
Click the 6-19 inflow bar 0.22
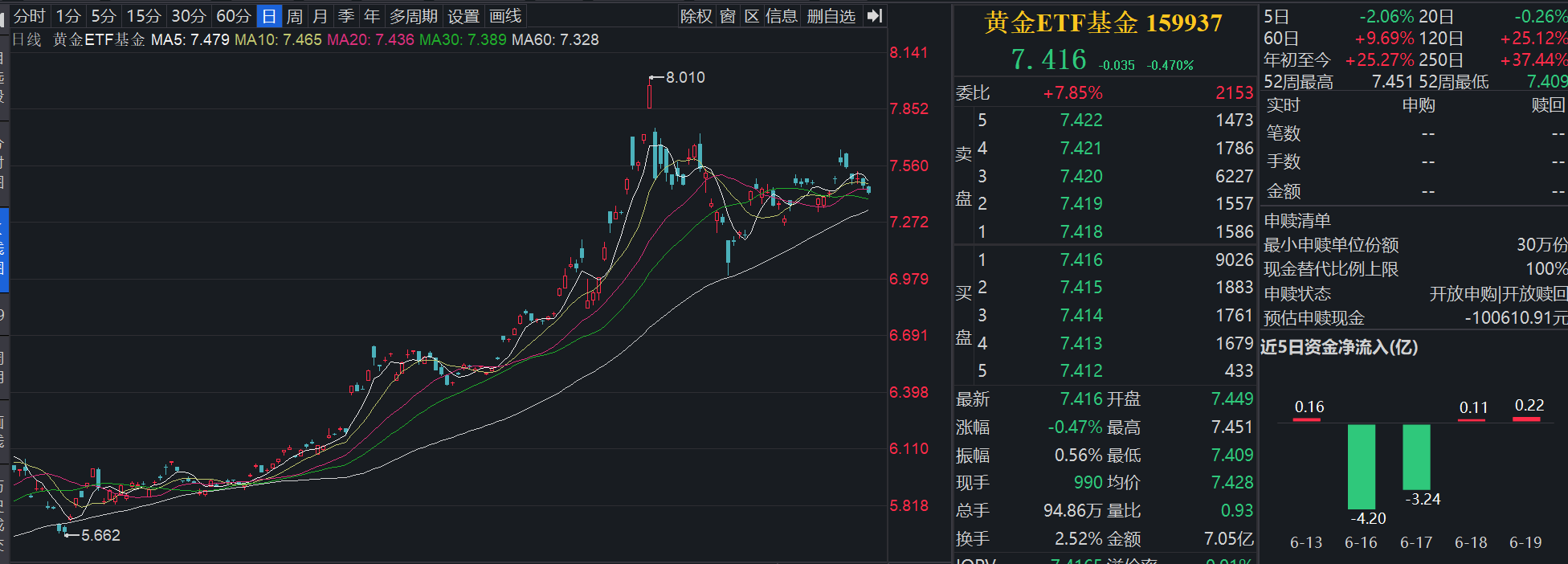pos(1526,419)
